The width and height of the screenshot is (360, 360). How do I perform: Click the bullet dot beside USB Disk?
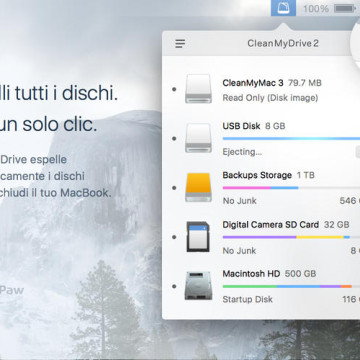(x=174, y=138)
